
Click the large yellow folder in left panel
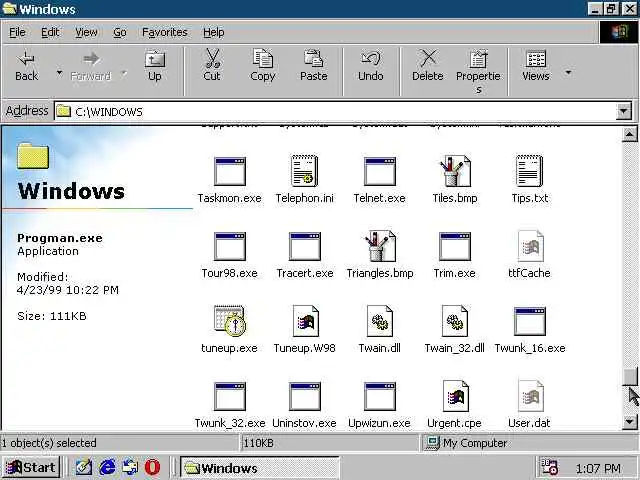[33, 155]
